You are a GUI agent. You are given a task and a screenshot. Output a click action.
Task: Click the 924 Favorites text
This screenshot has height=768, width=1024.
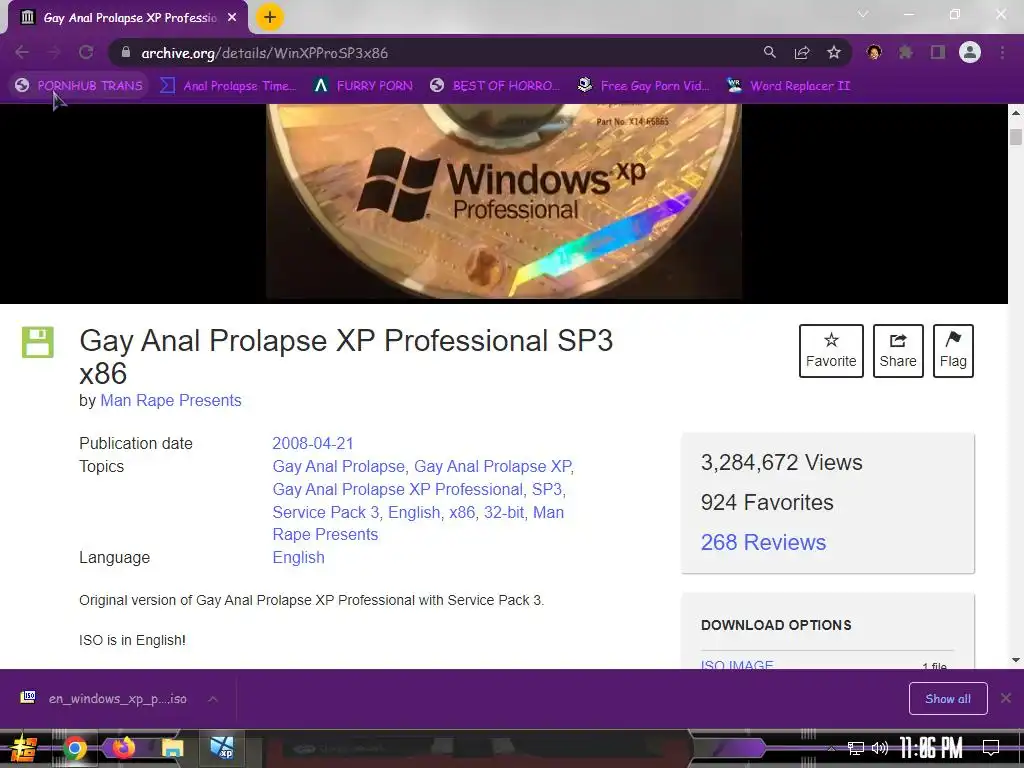(767, 502)
